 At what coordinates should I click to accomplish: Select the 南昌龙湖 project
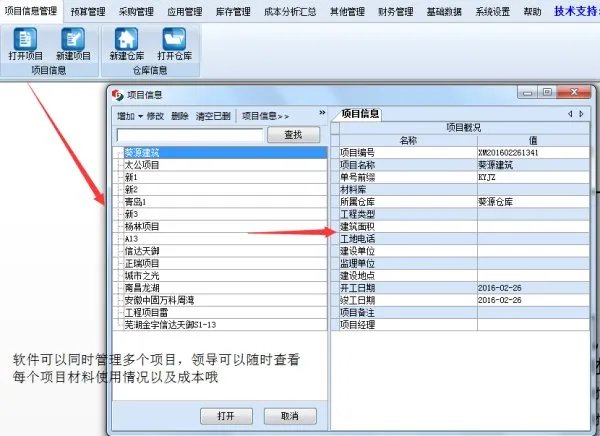coord(225,288)
